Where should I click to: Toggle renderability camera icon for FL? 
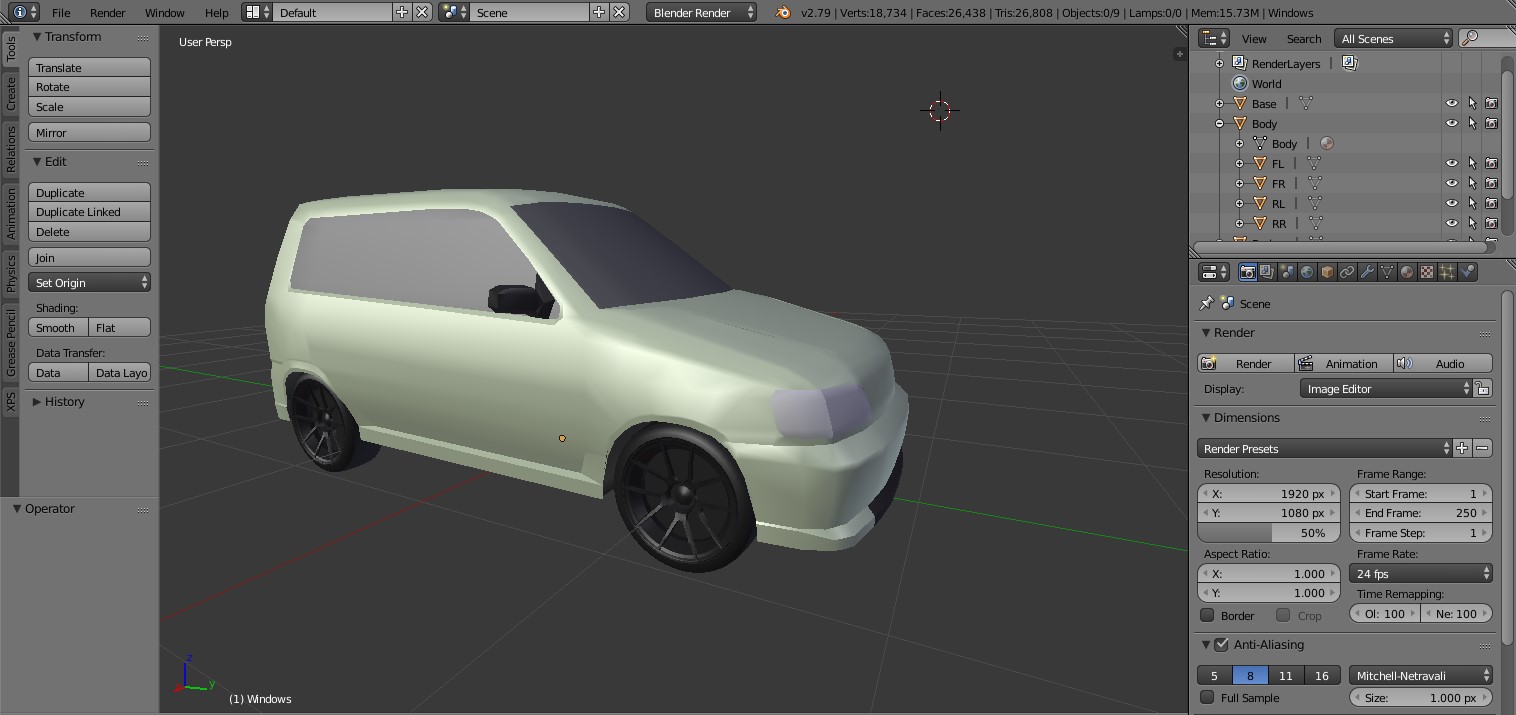(x=1491, y=163)
